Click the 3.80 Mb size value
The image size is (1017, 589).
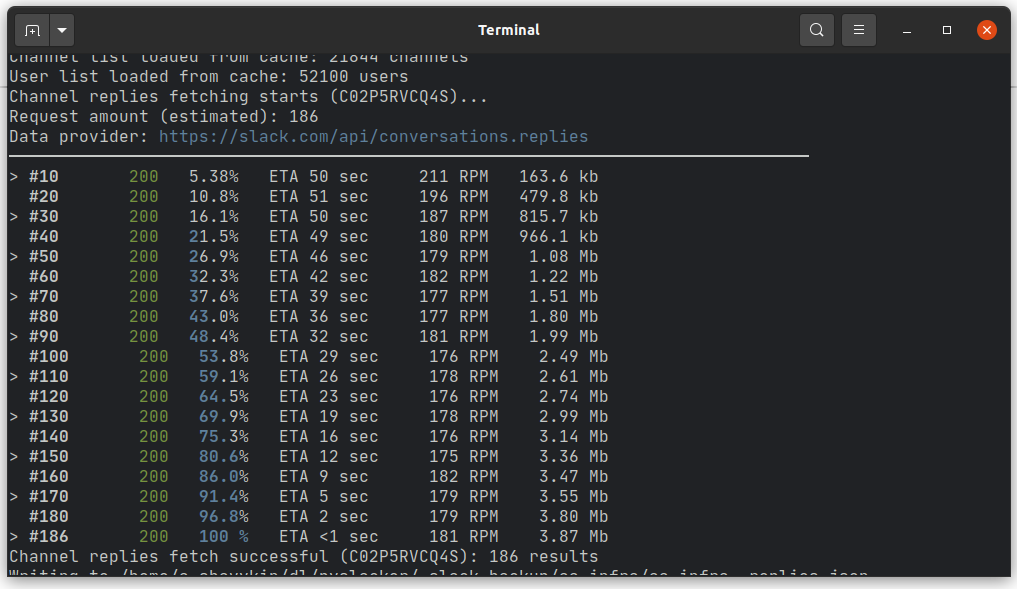click(573, 517)
